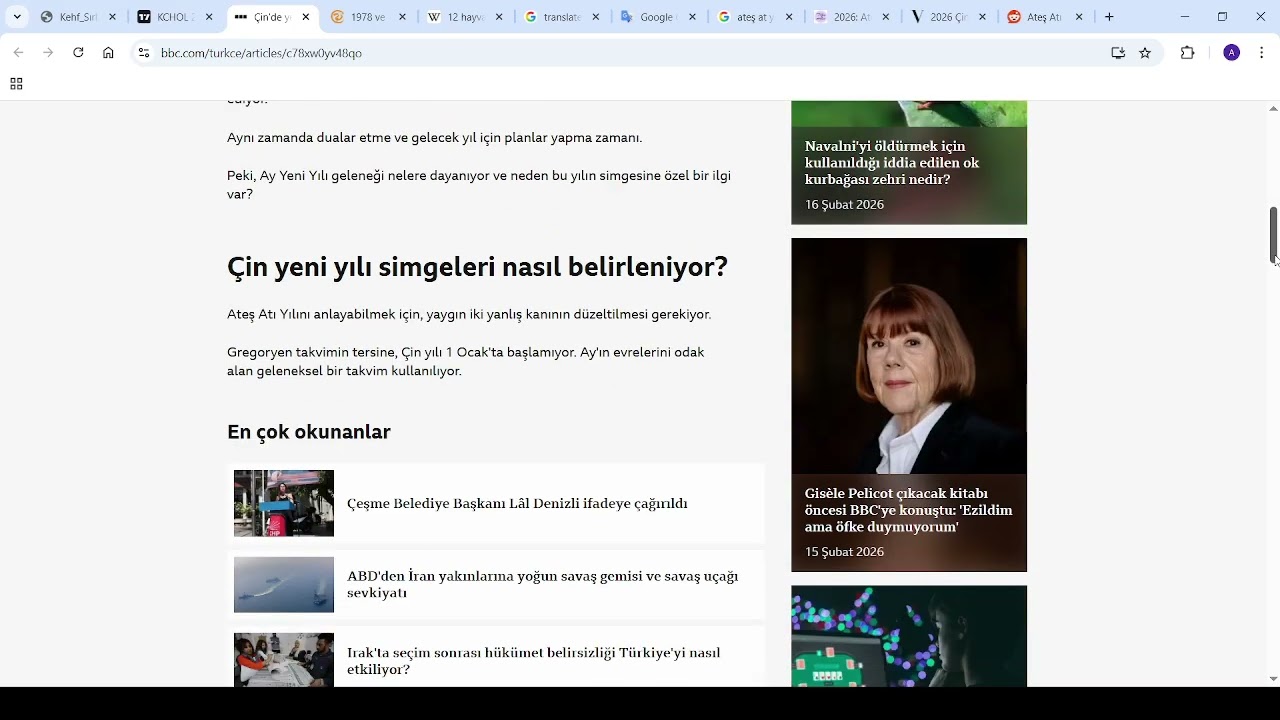
Task: Bookmark this page with star icon
Action: point(1145,53)
